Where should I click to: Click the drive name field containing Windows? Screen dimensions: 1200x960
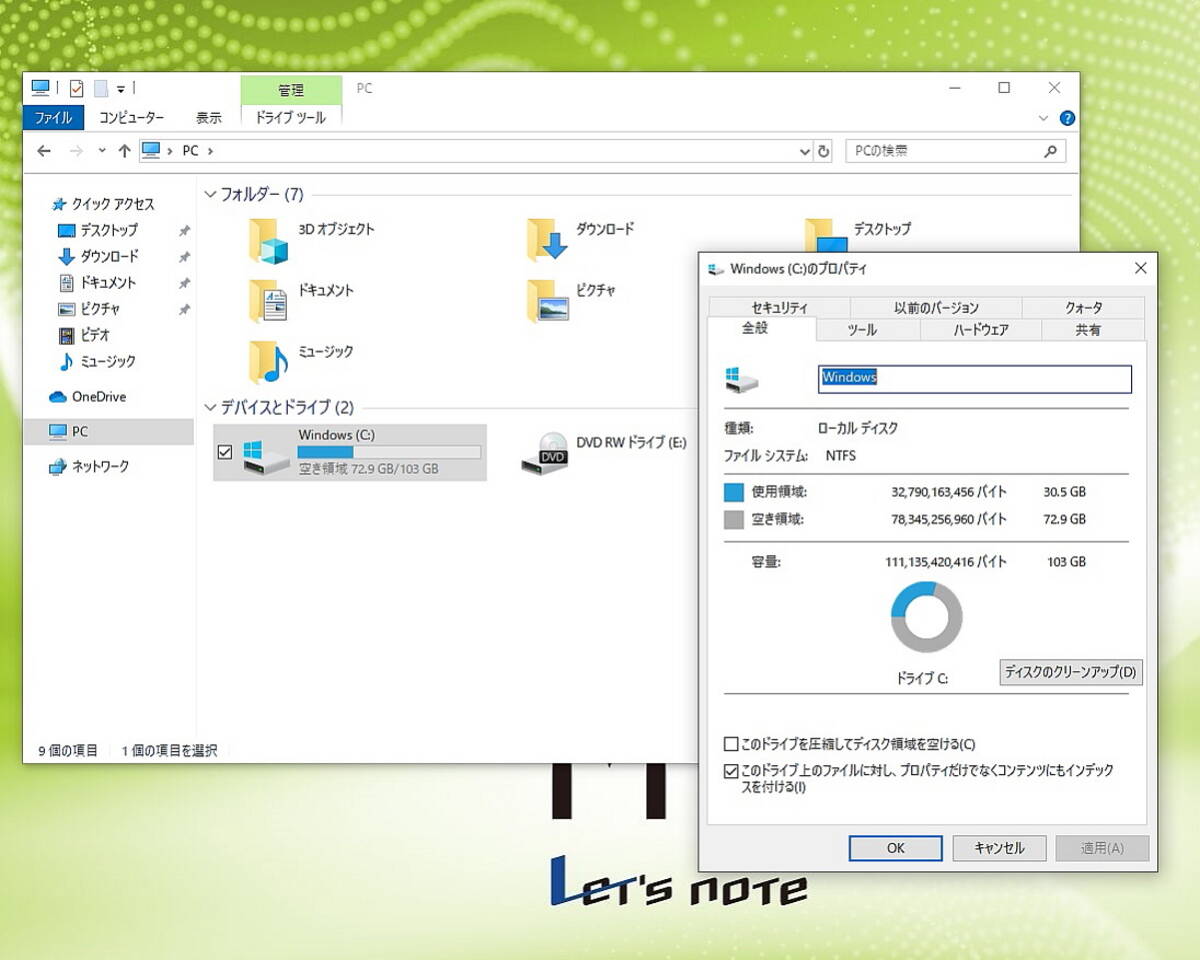click(x=975, y=378)
